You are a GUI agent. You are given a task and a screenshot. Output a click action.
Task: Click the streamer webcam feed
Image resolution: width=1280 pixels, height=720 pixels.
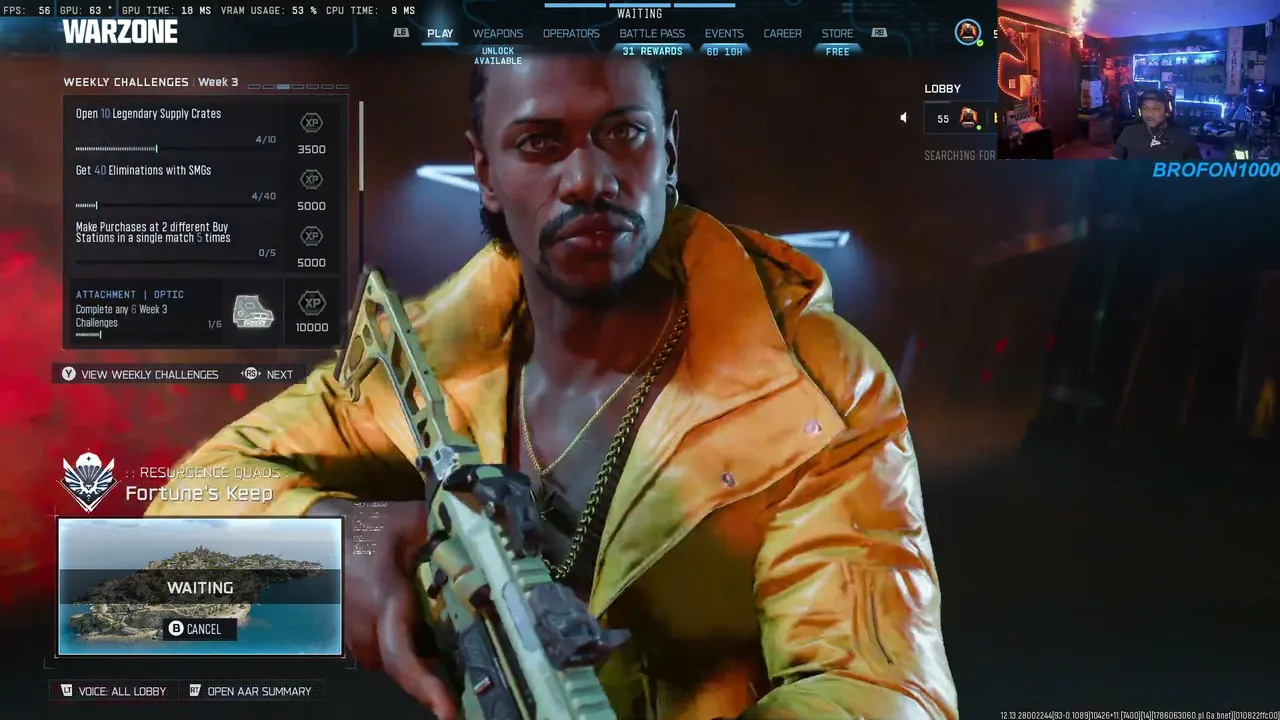click(x=1139, y=80)
